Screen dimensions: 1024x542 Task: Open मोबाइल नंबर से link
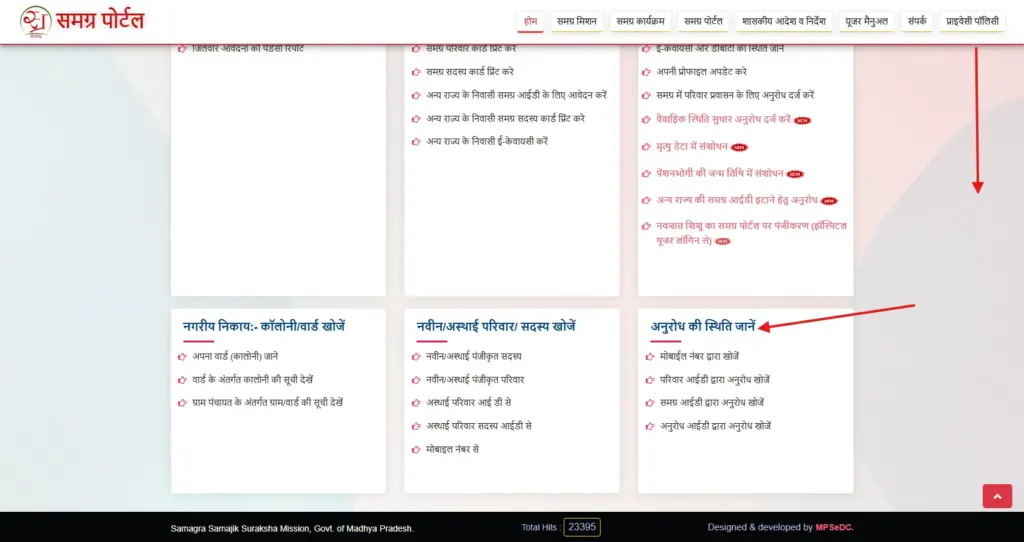452,449
